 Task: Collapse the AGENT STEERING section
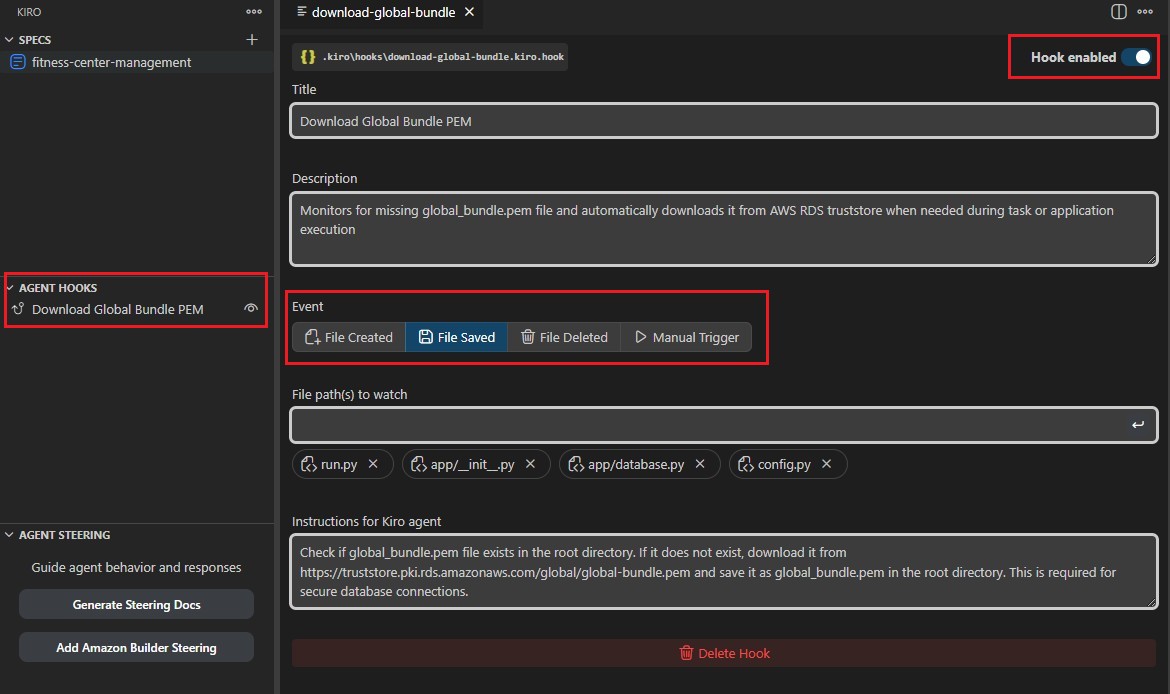coord(10,535)
